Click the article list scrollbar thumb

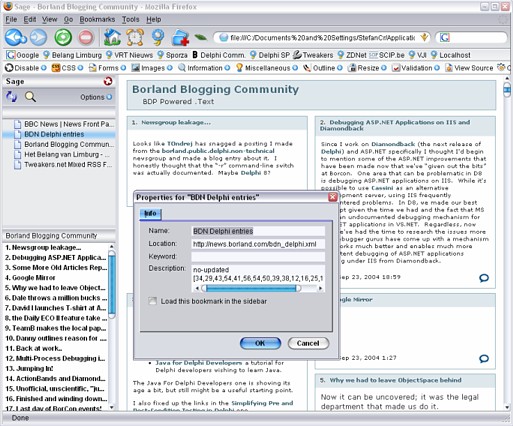[x=112, y=284]
